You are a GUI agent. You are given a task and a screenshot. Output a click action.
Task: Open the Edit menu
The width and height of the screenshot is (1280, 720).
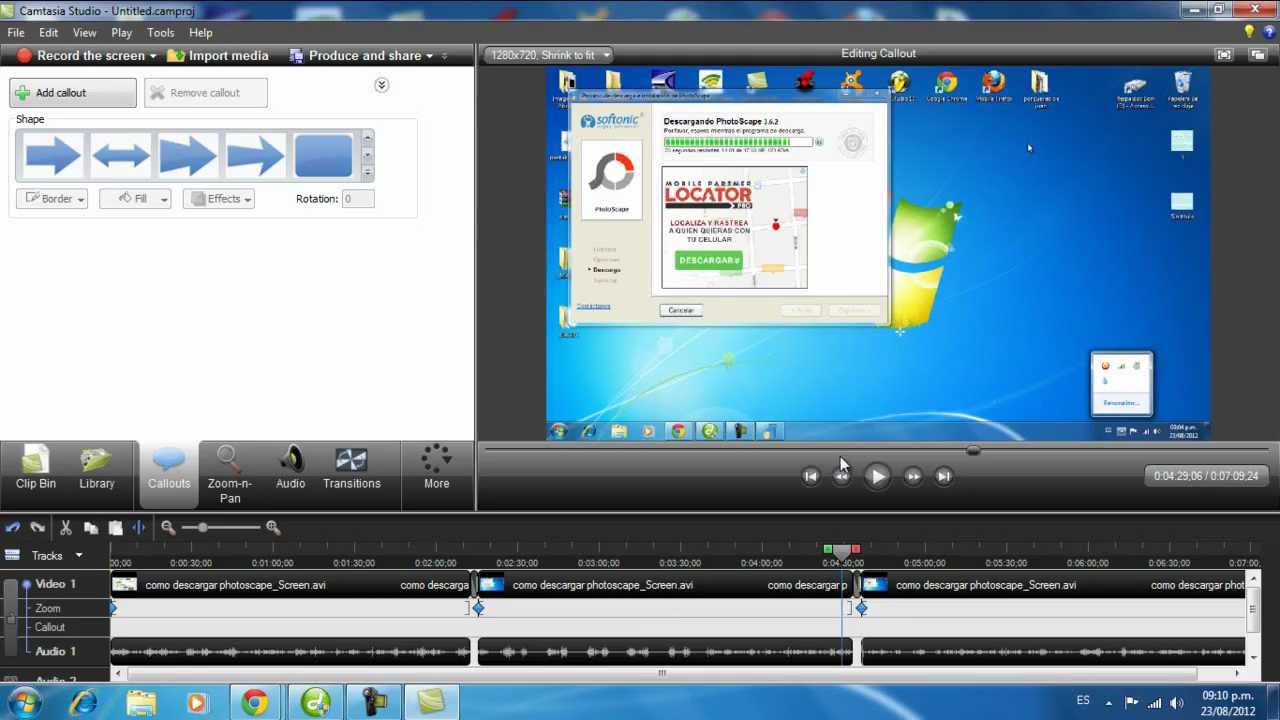coord(48,33)
